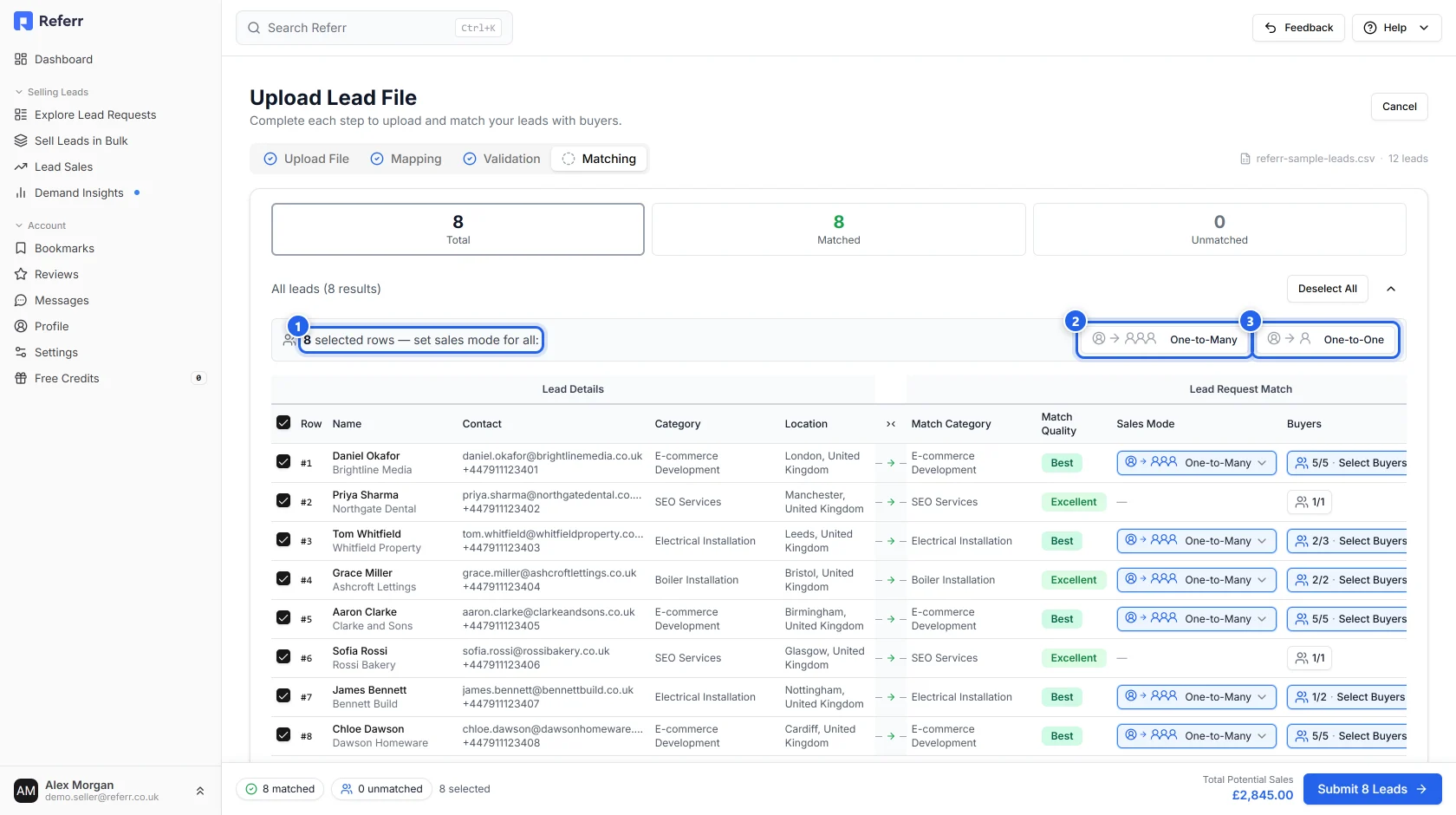
Task: Set all rows to One-to-Many
Action: (1164, 339)
